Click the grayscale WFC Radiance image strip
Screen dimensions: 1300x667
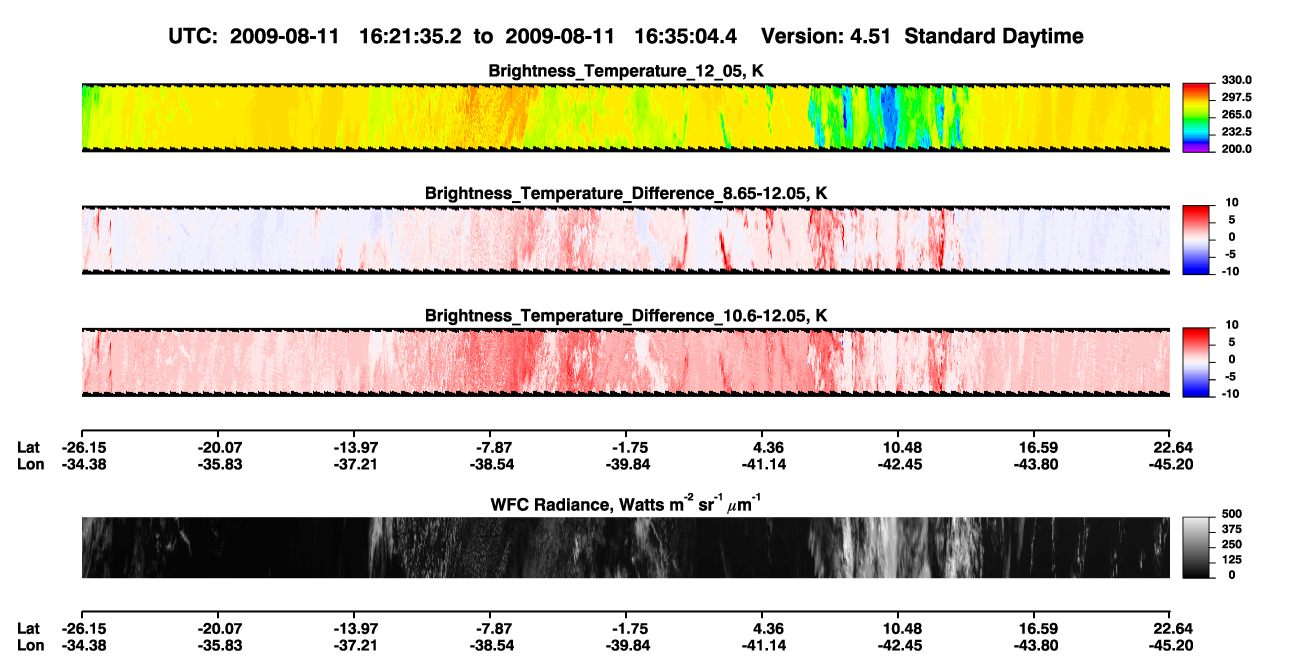pyautogui.click(x=626, y=548)
